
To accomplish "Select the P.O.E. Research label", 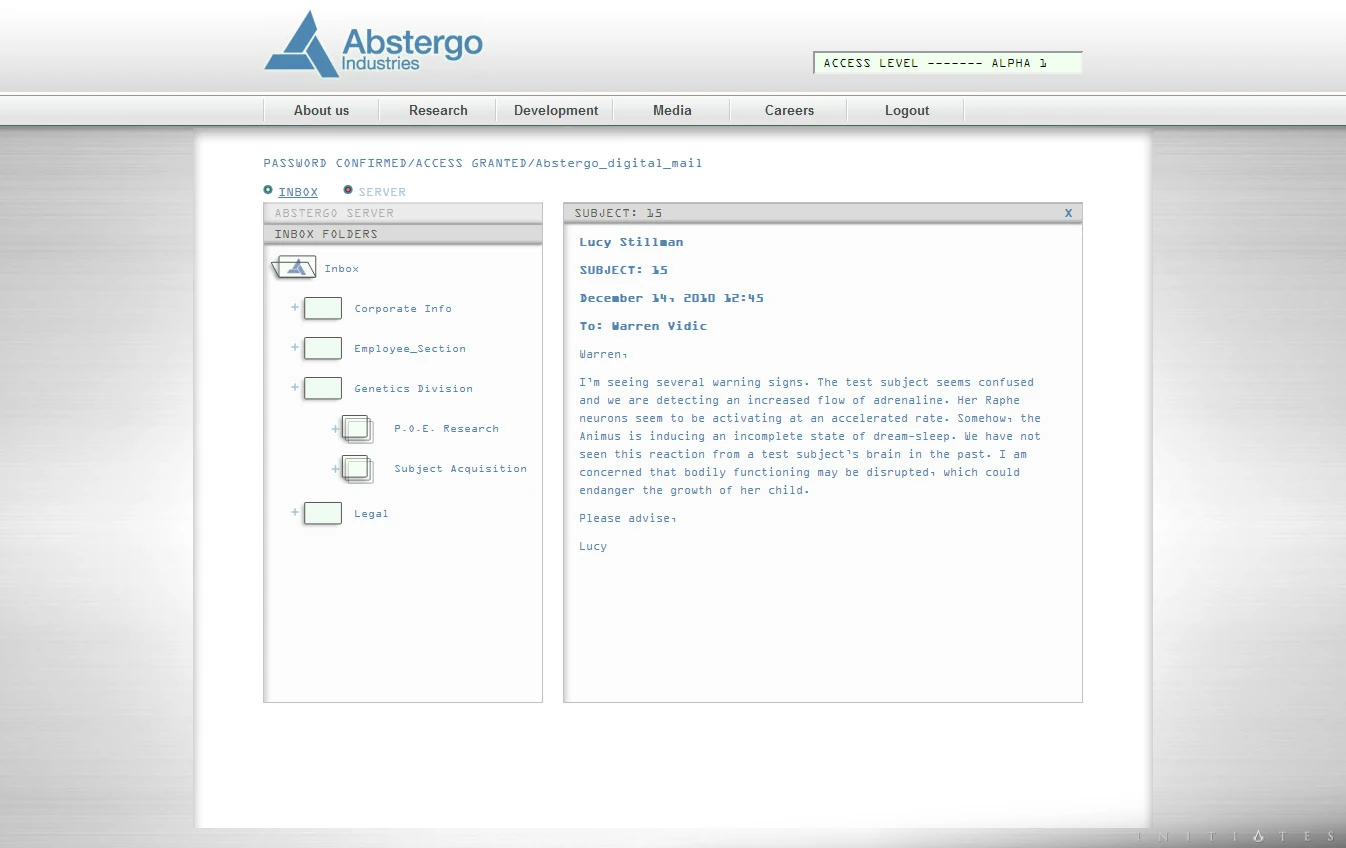I will [x=446, y=429].
